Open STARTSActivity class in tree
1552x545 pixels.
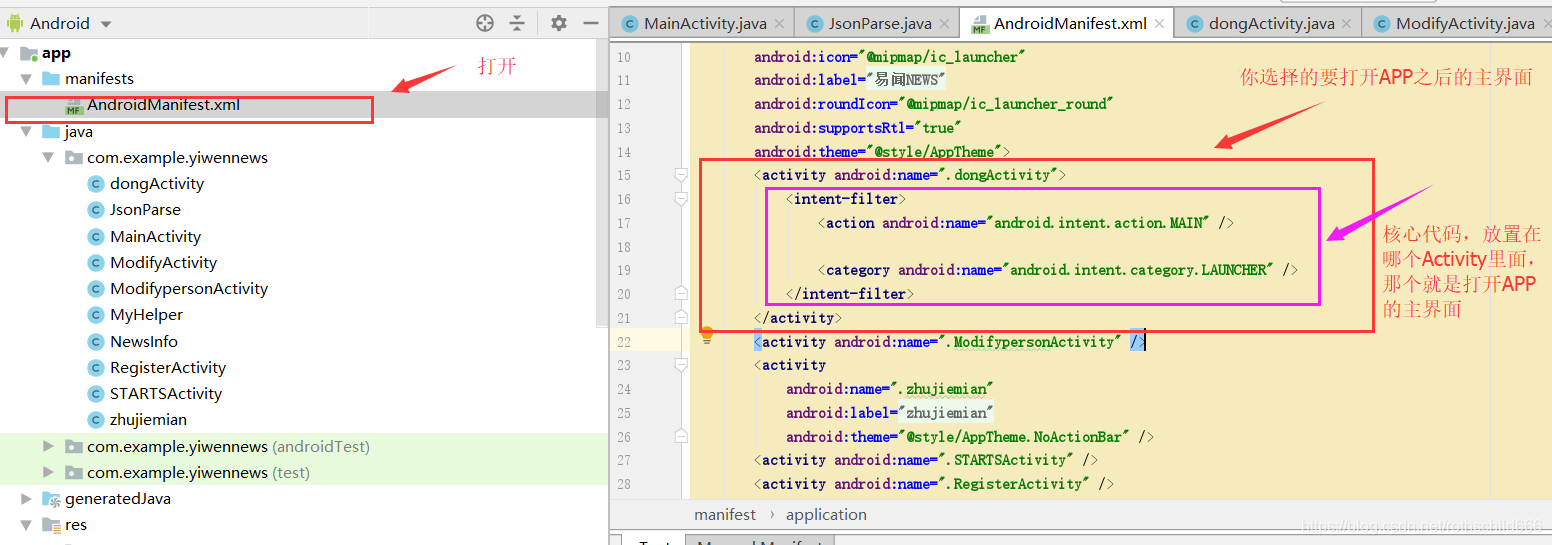pyautogui.click(x=166, y=394)
